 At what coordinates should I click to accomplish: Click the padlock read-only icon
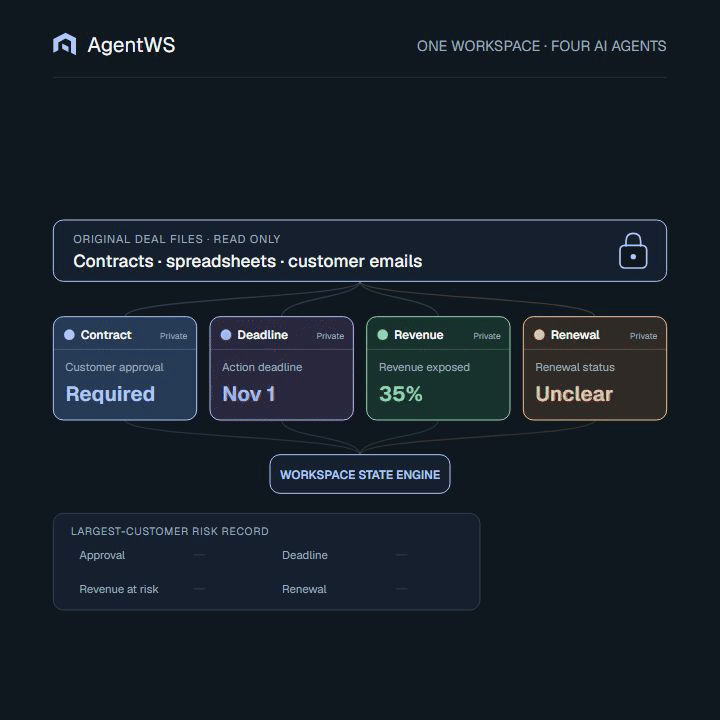click(633, 251)
